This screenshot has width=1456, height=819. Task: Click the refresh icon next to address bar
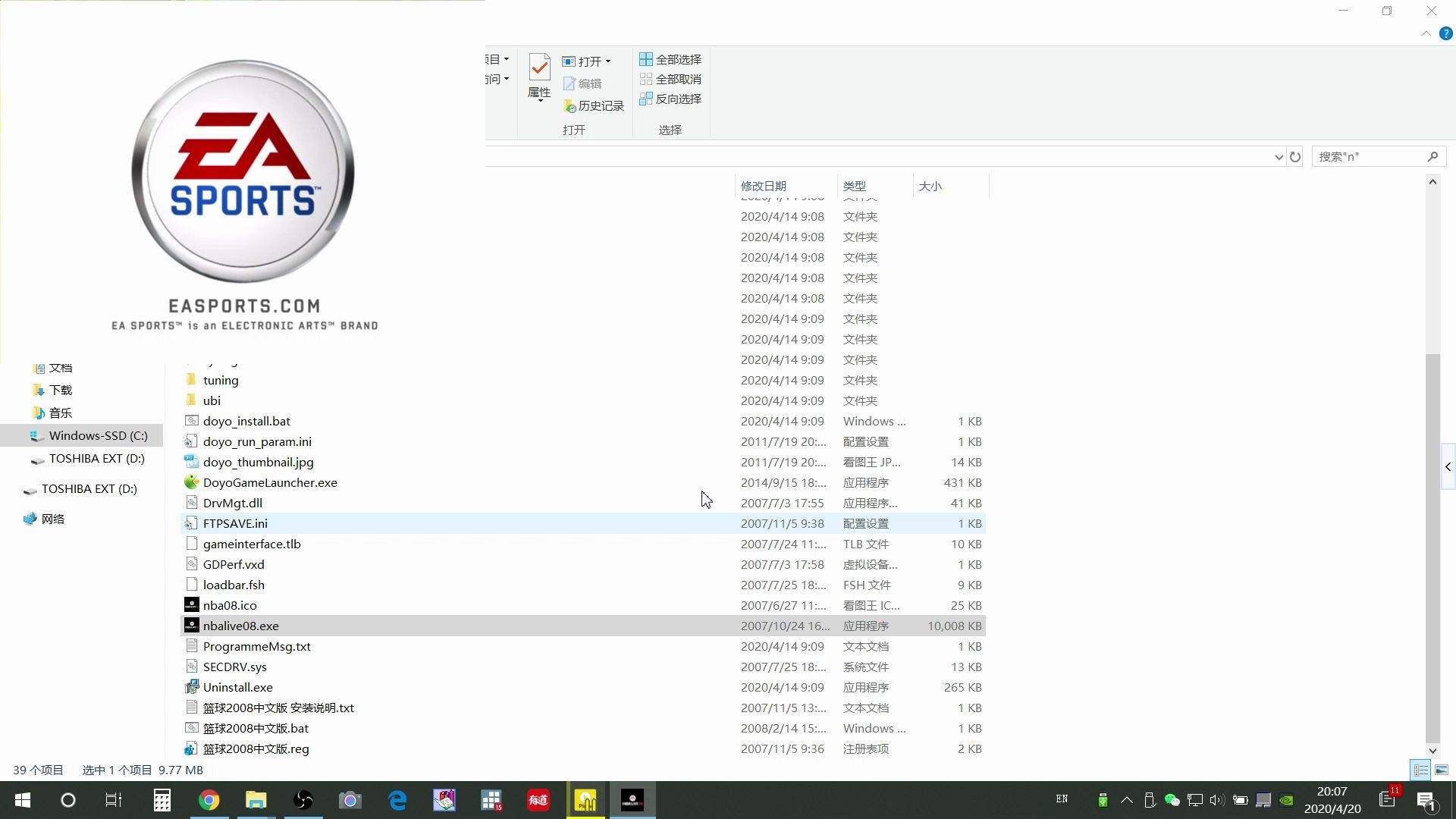pos(1295,157)
